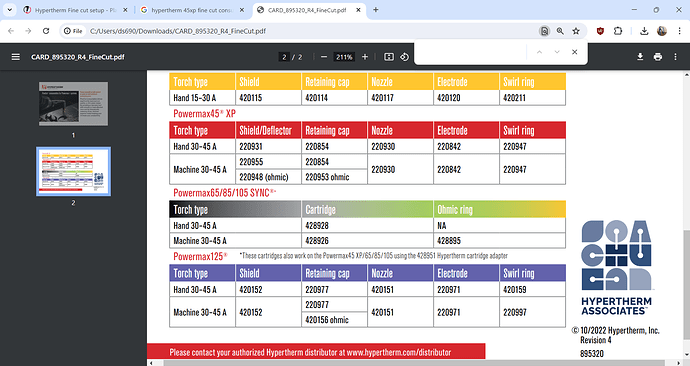View site information File chip
690x366 pixels.
(x=73, y=31)
